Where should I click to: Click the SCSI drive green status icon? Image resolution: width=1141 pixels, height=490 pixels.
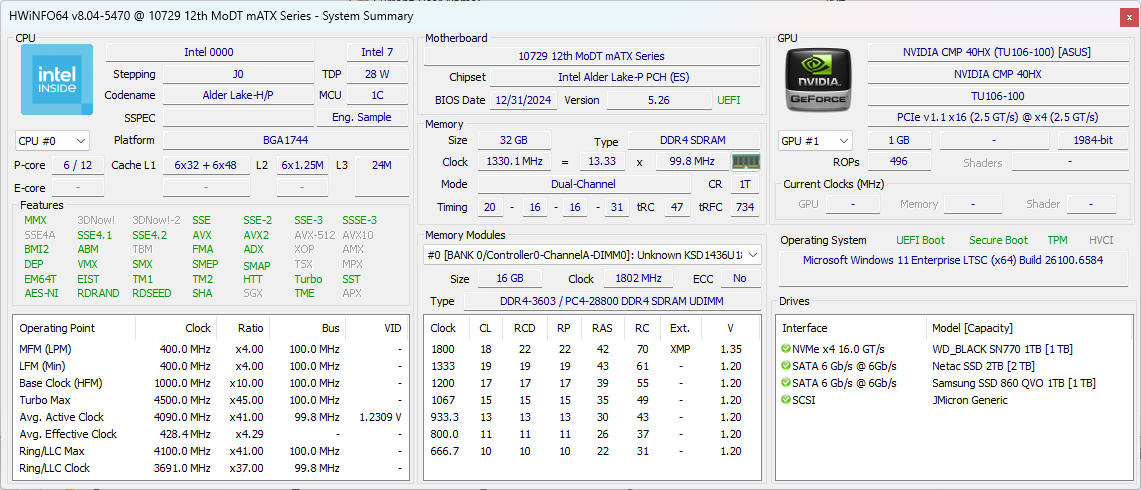point(786,400)
